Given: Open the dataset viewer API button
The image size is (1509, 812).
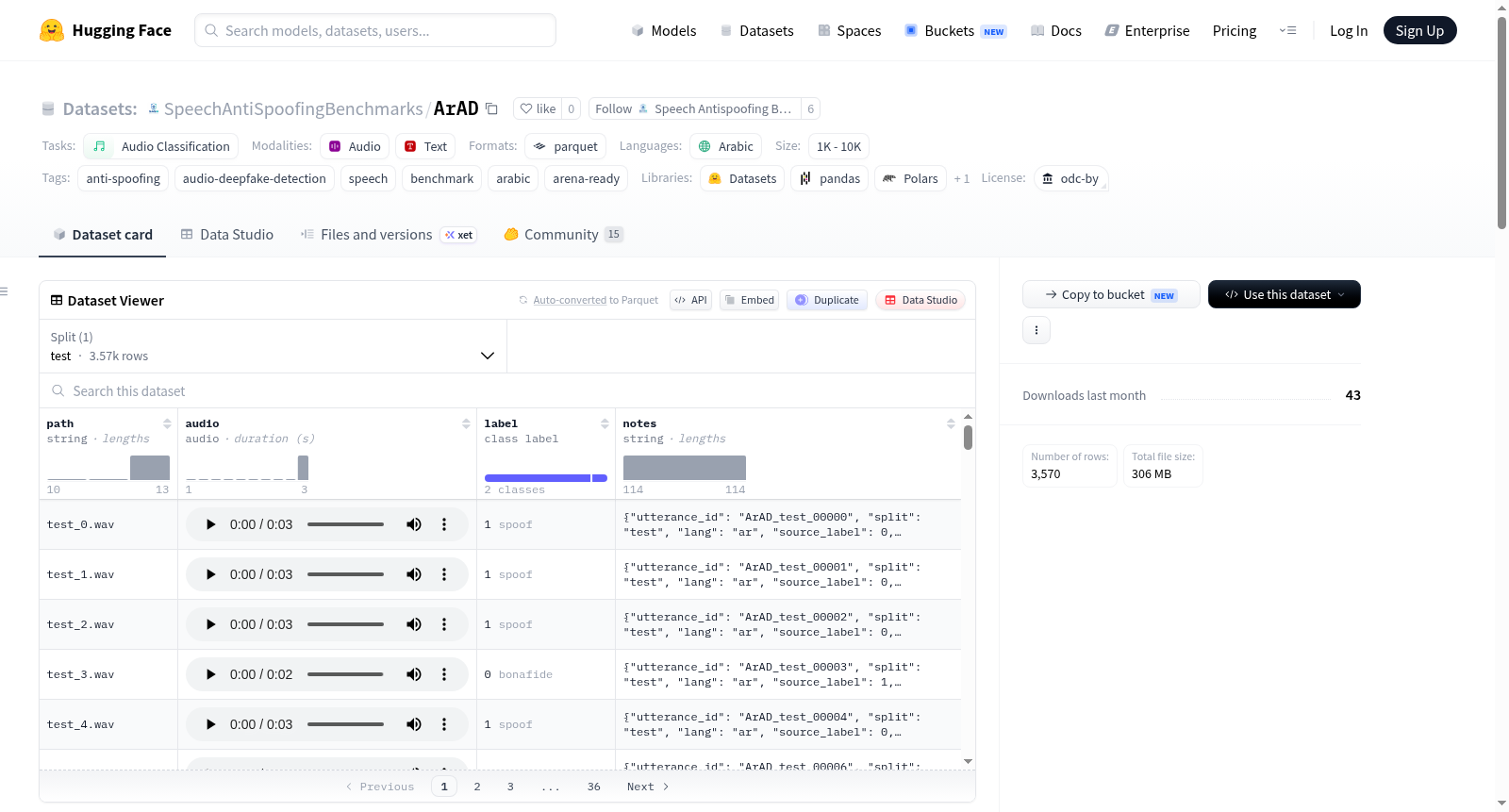Looking at the screenshot, I should point(690,300).
